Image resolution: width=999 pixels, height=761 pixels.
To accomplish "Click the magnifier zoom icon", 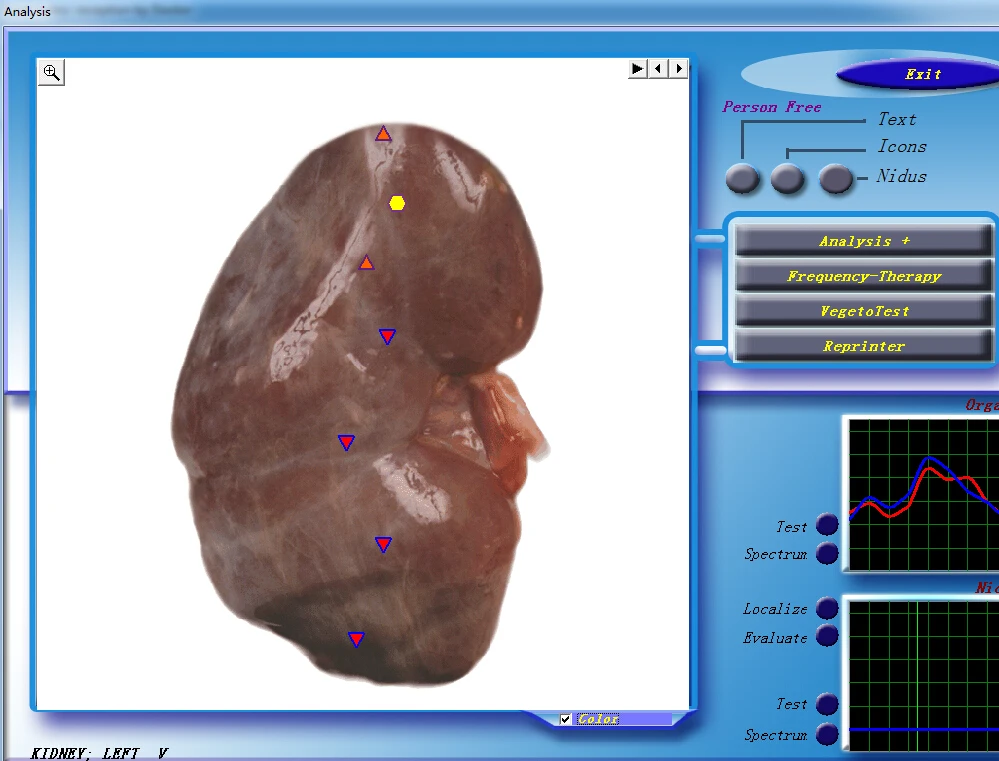I will [51, 72].
